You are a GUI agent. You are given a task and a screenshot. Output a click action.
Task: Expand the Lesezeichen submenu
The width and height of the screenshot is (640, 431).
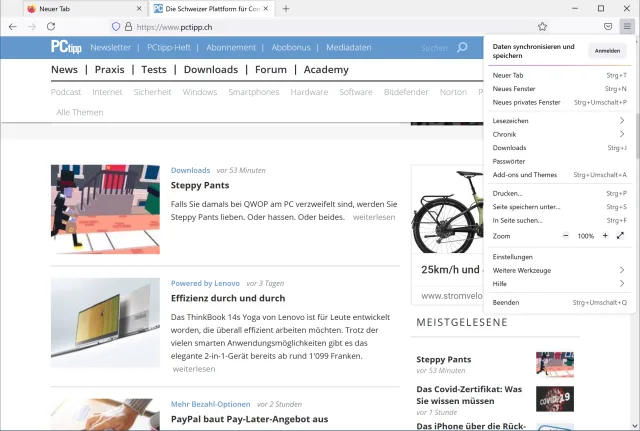click(559, 121)
